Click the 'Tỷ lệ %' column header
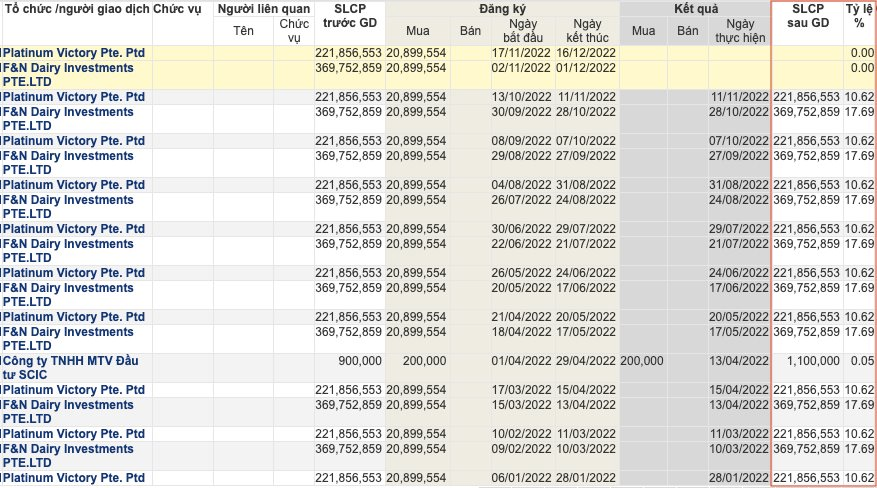 (859, 16)
